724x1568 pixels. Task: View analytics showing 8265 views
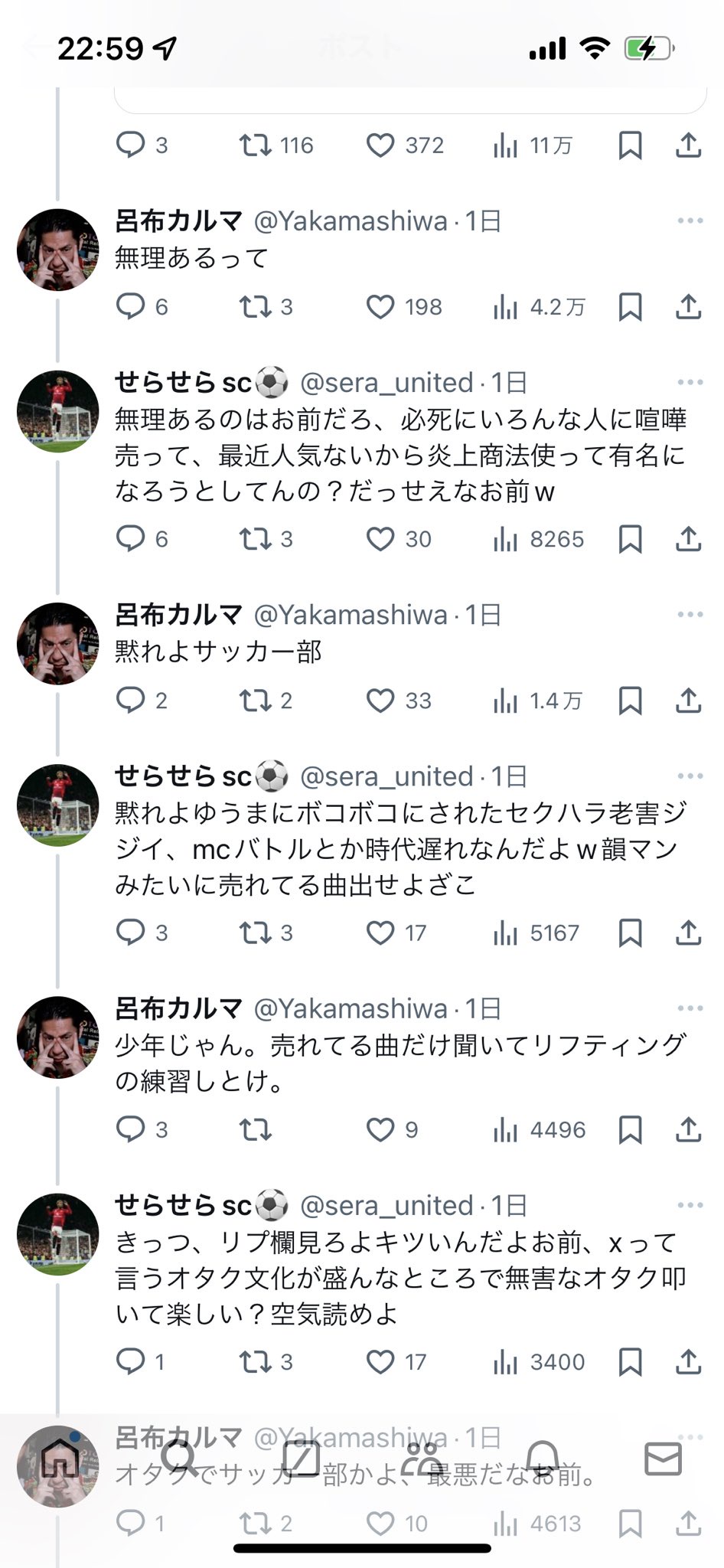pyautogui.click(x=539, y=539)
